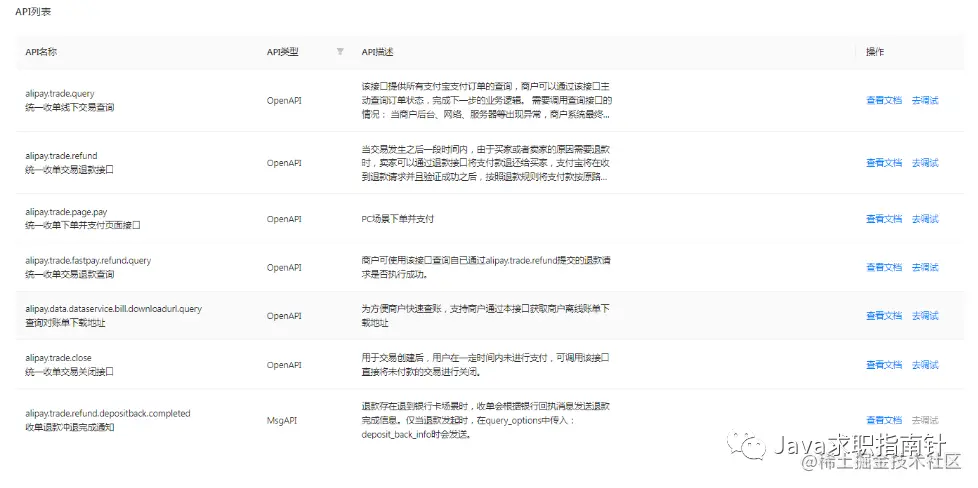978x488 pixels.
Task: Open 查看文档 for refund.depositback.completed row
Action: (x=884, y=420)
